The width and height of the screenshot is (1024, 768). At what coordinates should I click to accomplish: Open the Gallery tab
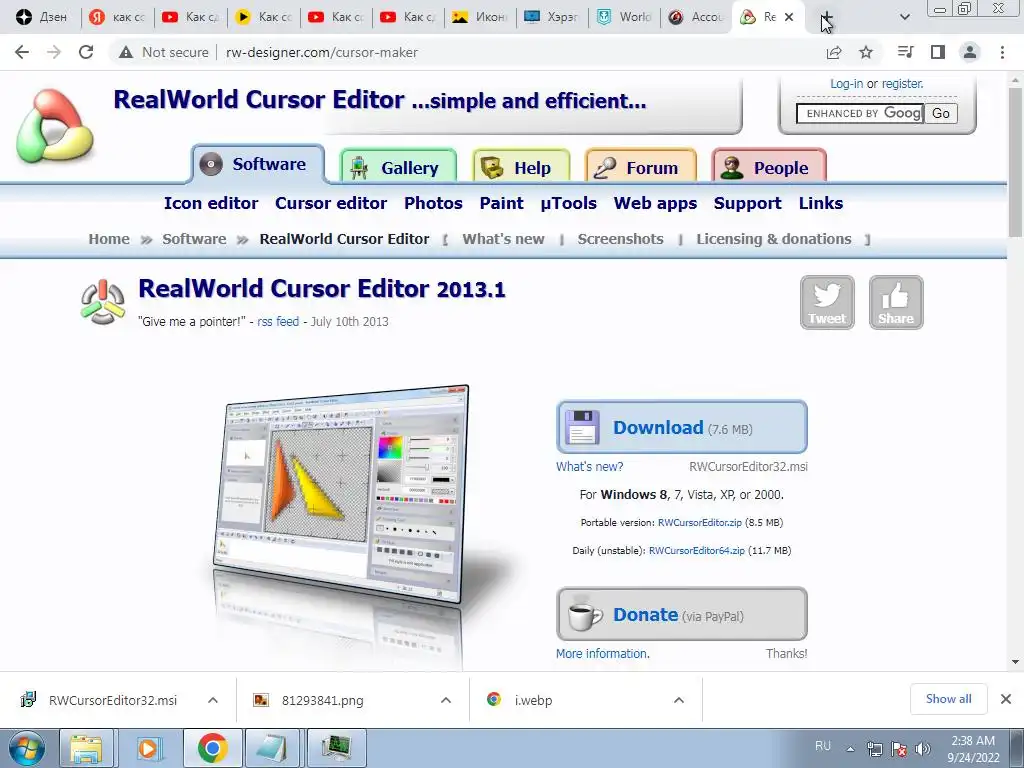[398, 167]
